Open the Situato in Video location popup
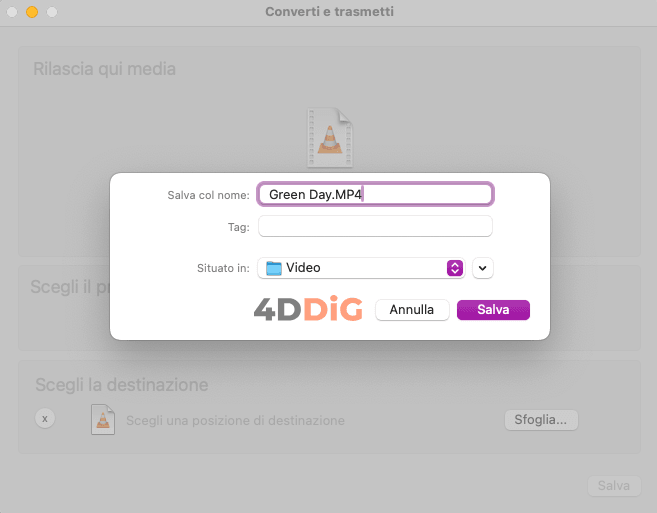This screenshot has width=657, height=513. pos(360,268)
